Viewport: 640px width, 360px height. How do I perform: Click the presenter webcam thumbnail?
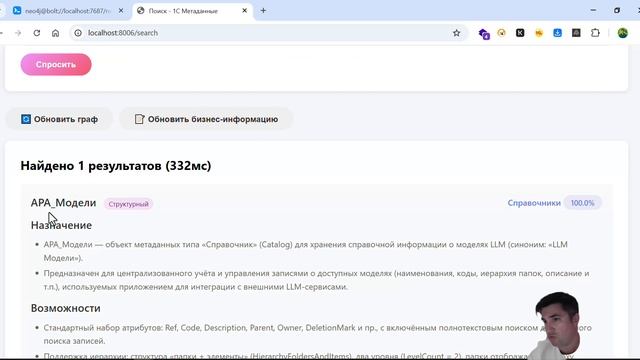557,325
